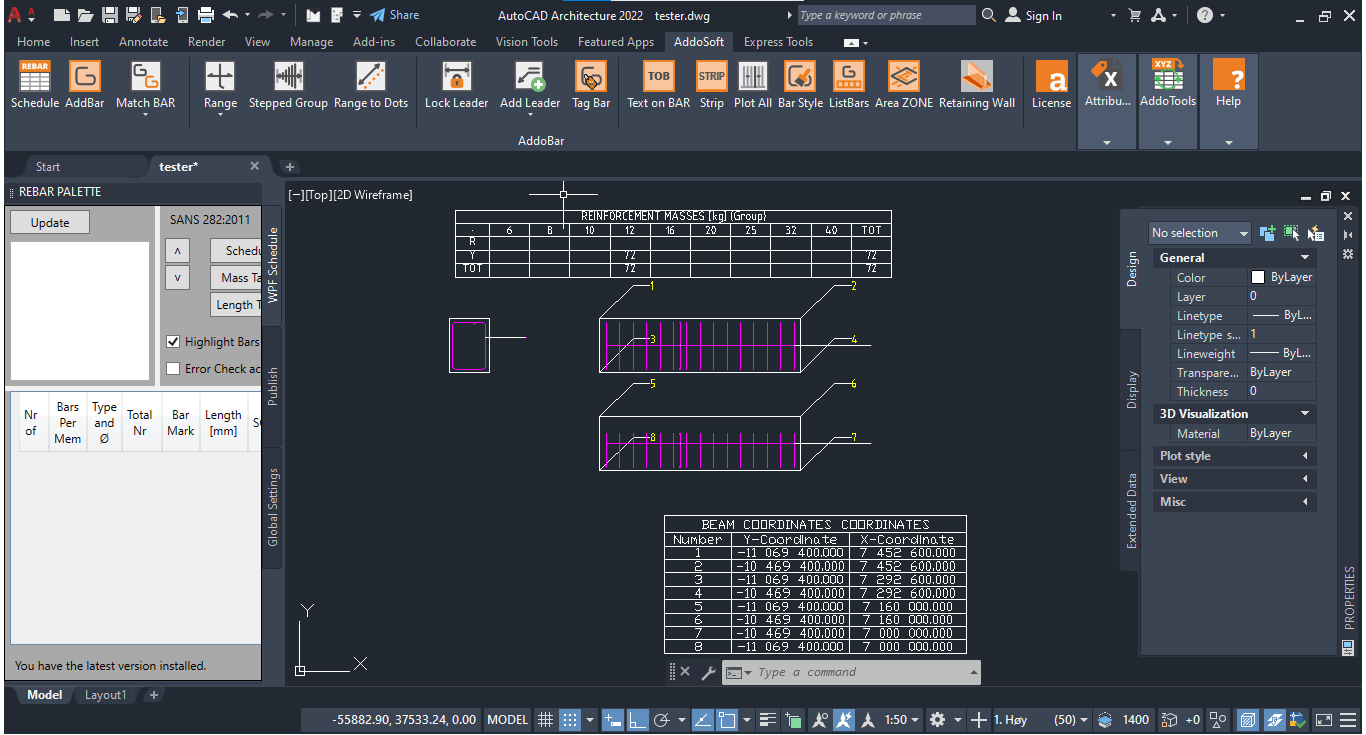The width and height of the screenshot is (1366, 735).
Task: Select the AddBar tool
Action: click(x=85, y=84)
